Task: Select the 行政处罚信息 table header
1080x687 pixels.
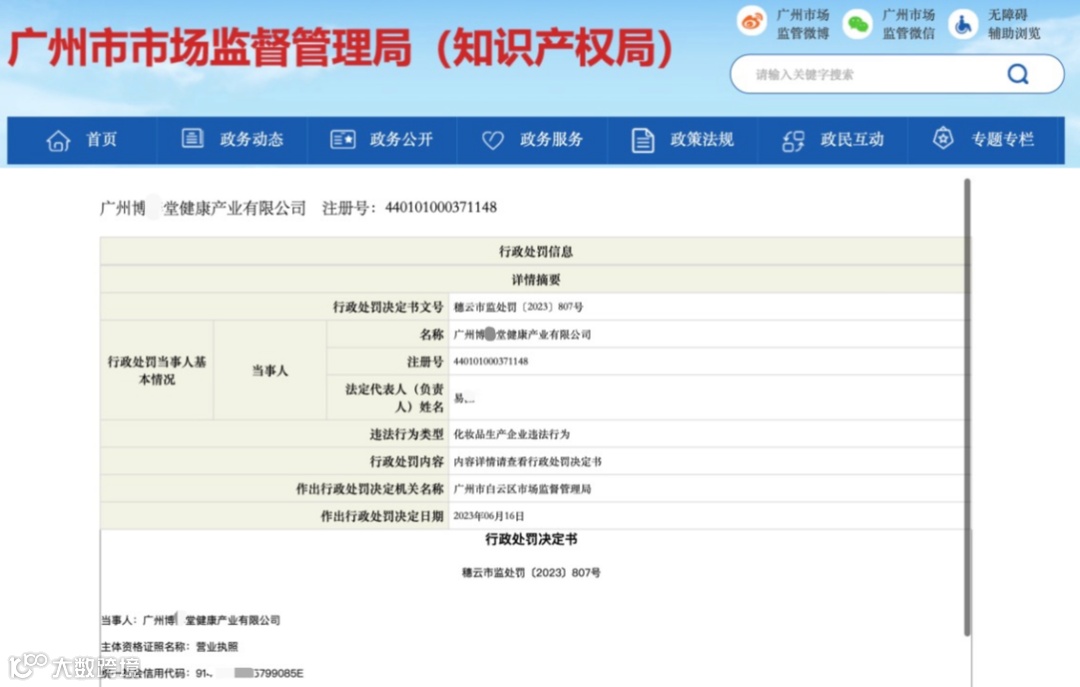Action: point(535,252)
